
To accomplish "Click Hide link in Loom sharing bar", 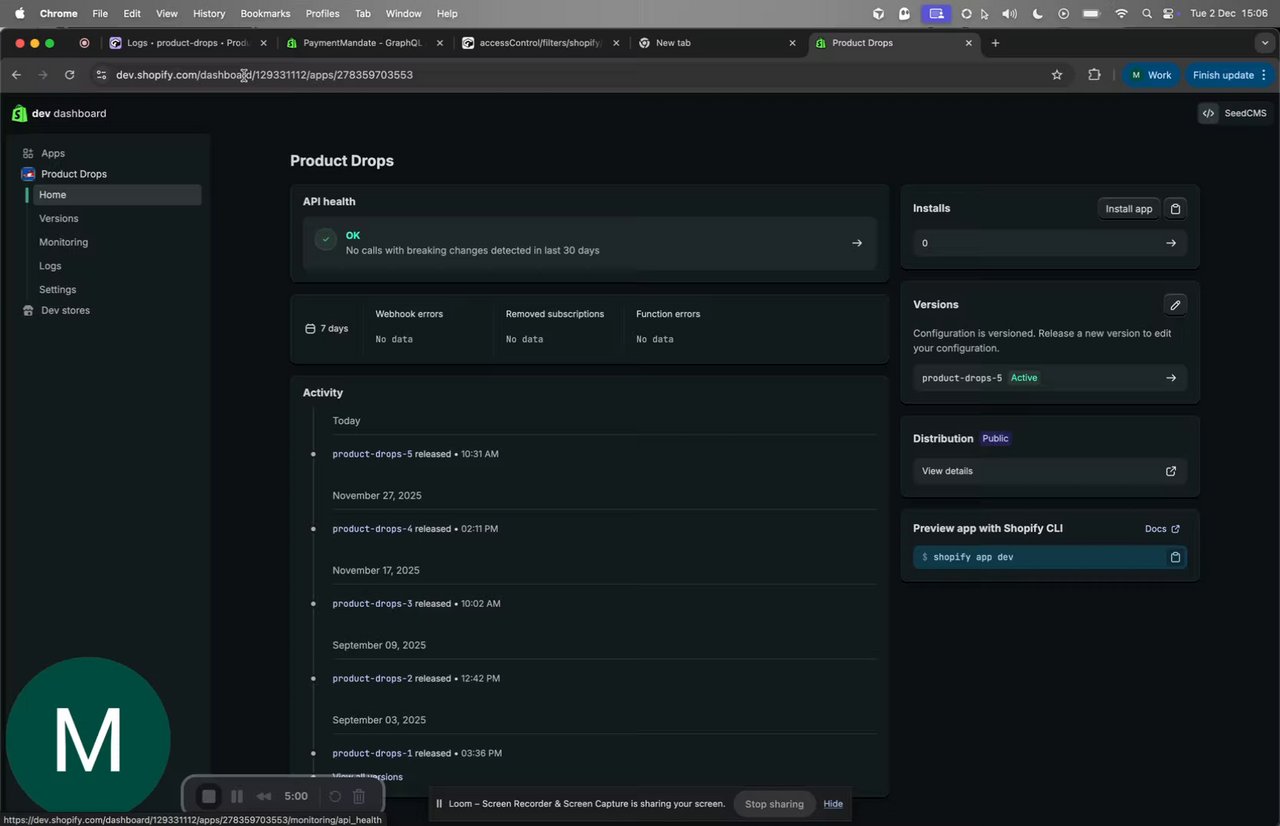I will click(833, 804).
